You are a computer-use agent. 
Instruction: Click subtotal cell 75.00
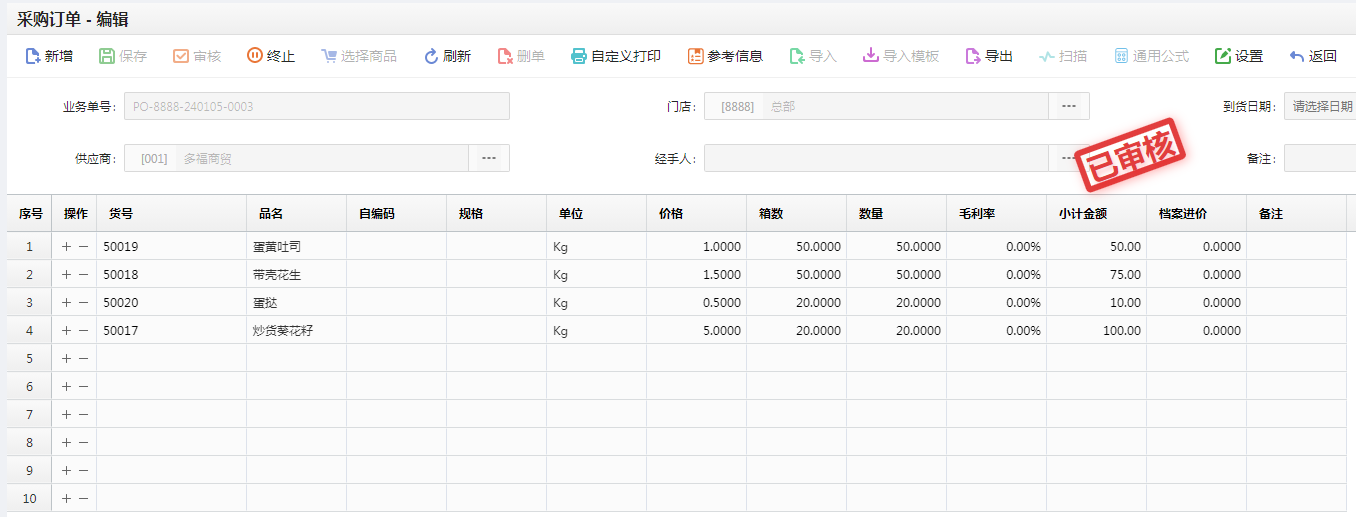click(1097, 274)
